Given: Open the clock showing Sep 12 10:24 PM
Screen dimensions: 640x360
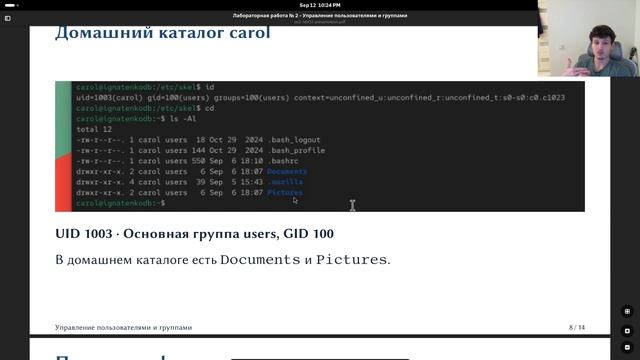Looking at the screenshot, I should click(x=320, y=5).
